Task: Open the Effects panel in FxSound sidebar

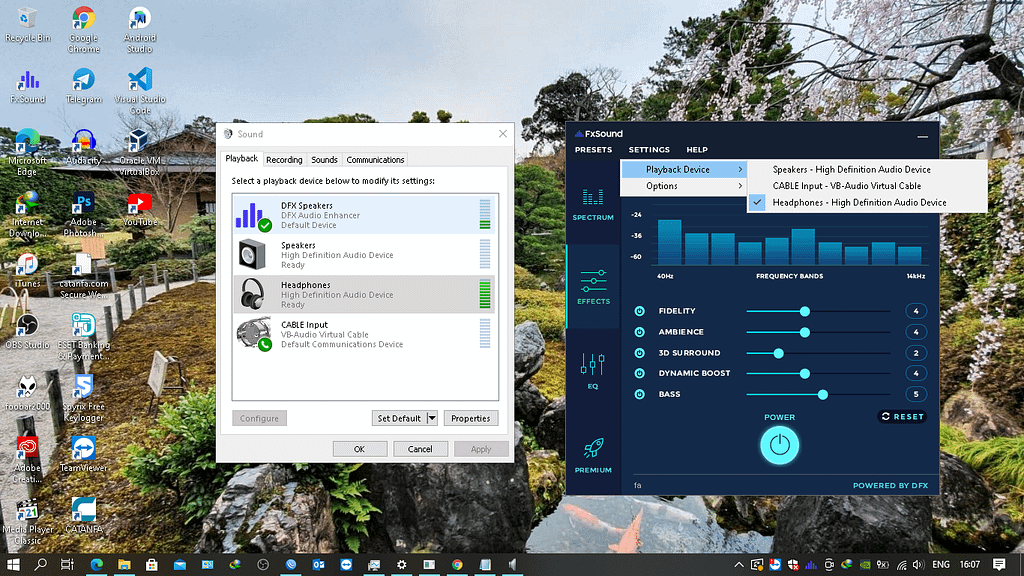Action: (593, 287)
